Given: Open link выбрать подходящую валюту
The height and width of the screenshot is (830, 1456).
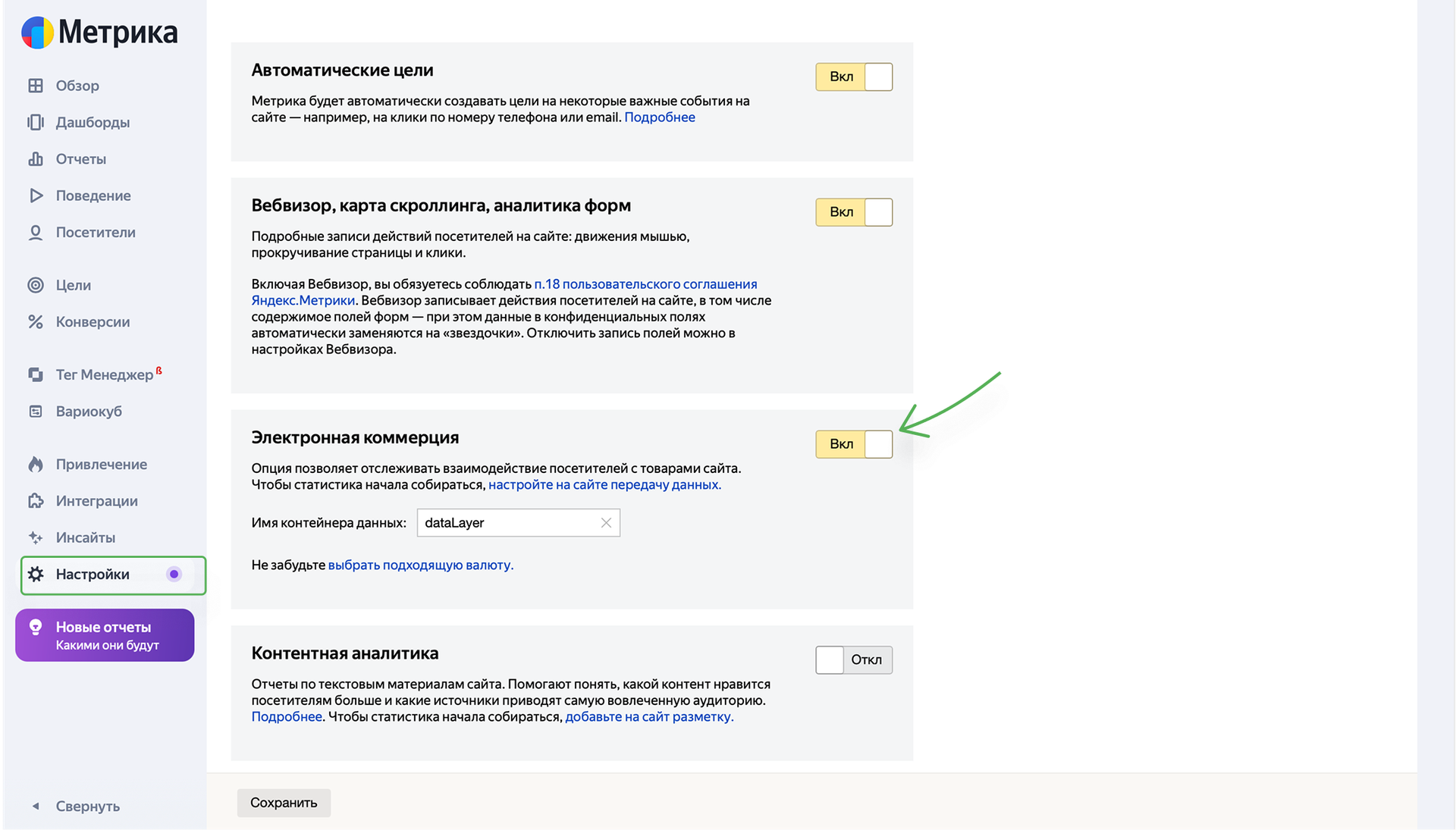Looking at the screenshot, I should tap(420, 565).
